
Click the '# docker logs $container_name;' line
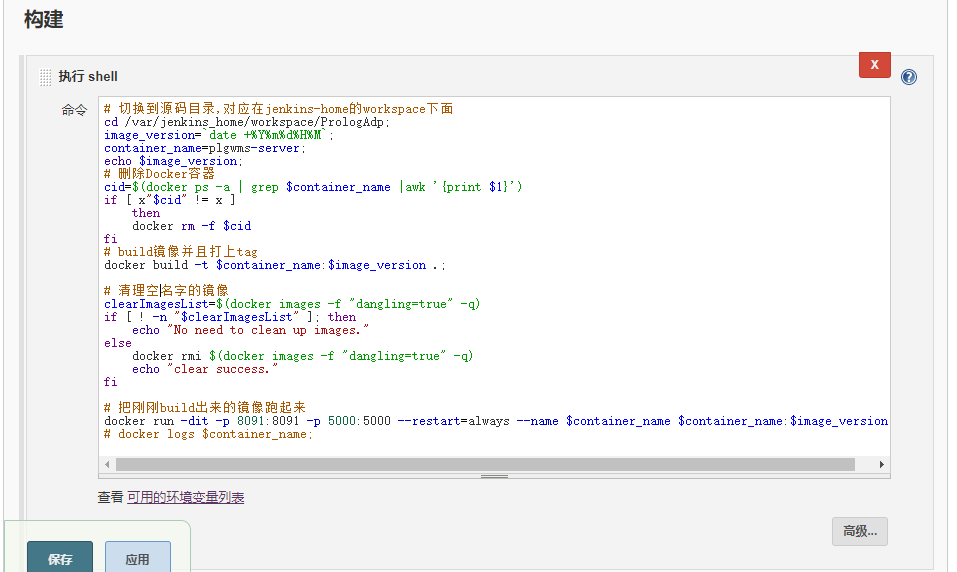(x=208, y=434)
